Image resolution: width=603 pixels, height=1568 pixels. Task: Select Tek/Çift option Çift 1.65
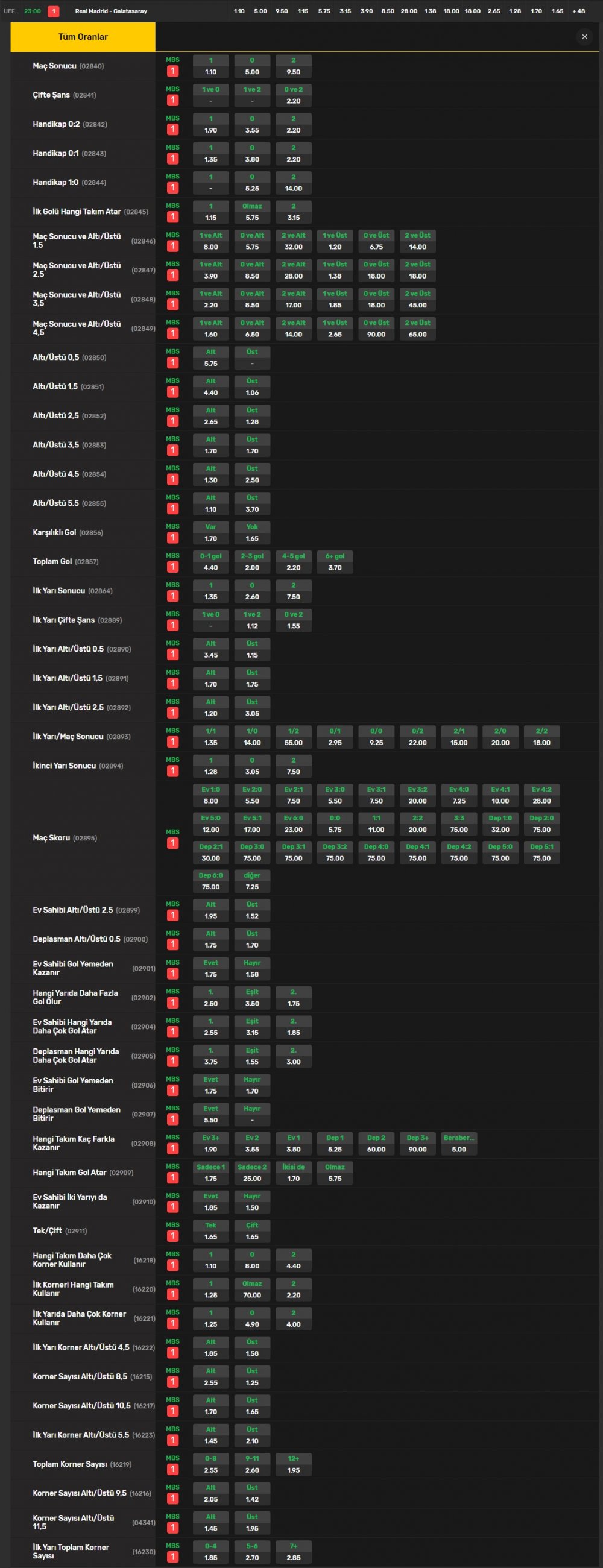(x=252, y=1231)
